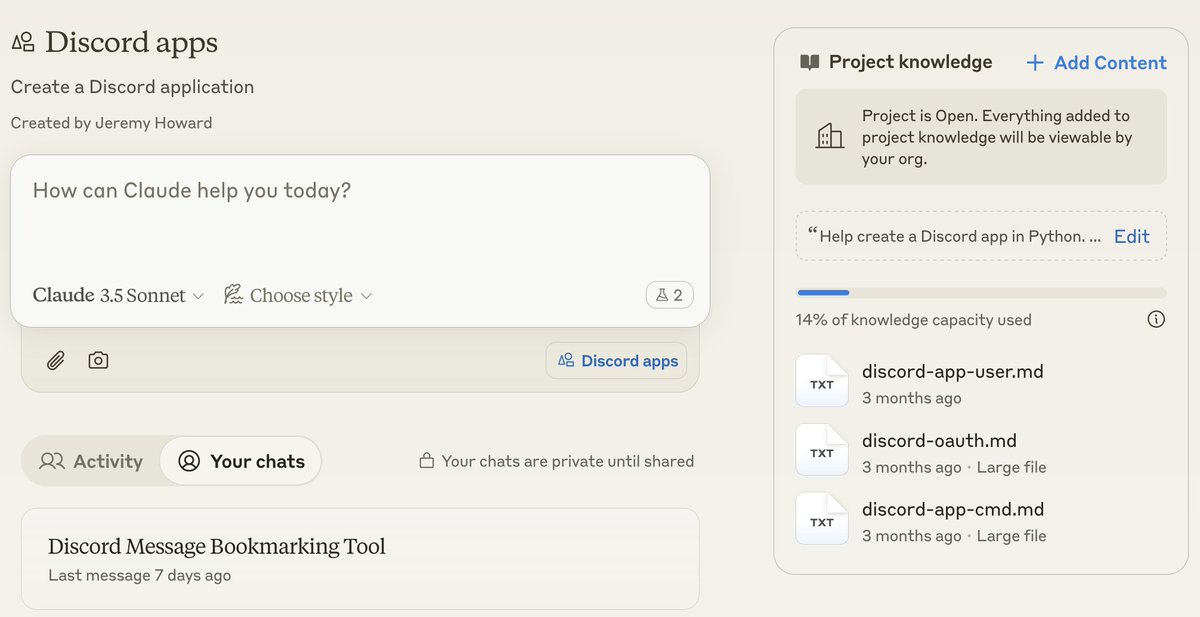Open the Discord Message Bookmarking Tool chat
This screenshot has height=617, width=1200.
pos(360,559)
